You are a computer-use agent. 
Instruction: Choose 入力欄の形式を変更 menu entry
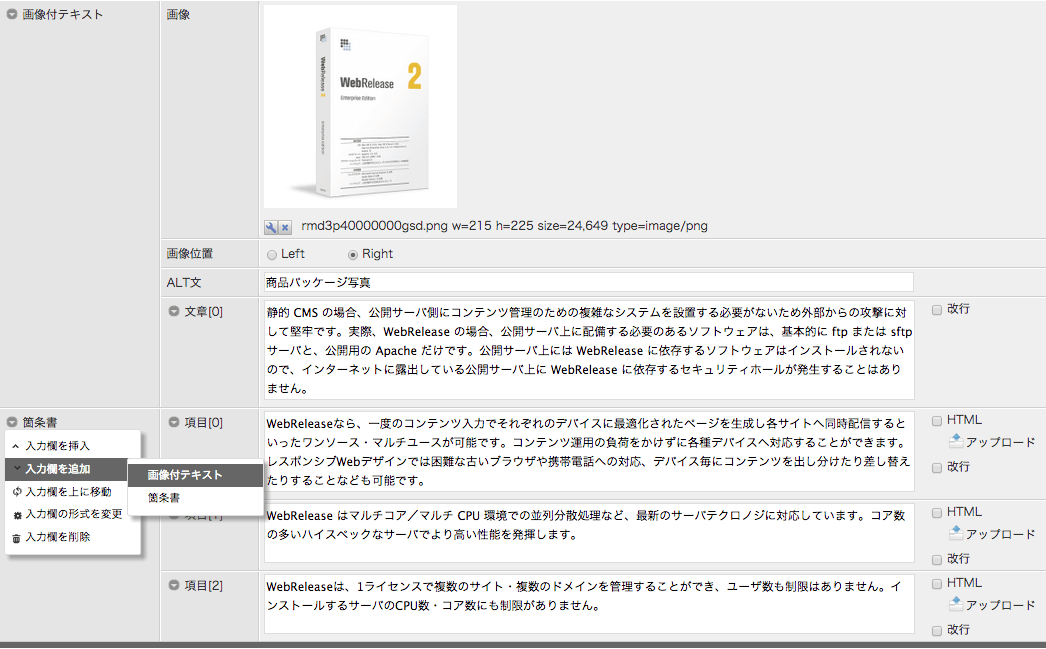tap(72, 514)
